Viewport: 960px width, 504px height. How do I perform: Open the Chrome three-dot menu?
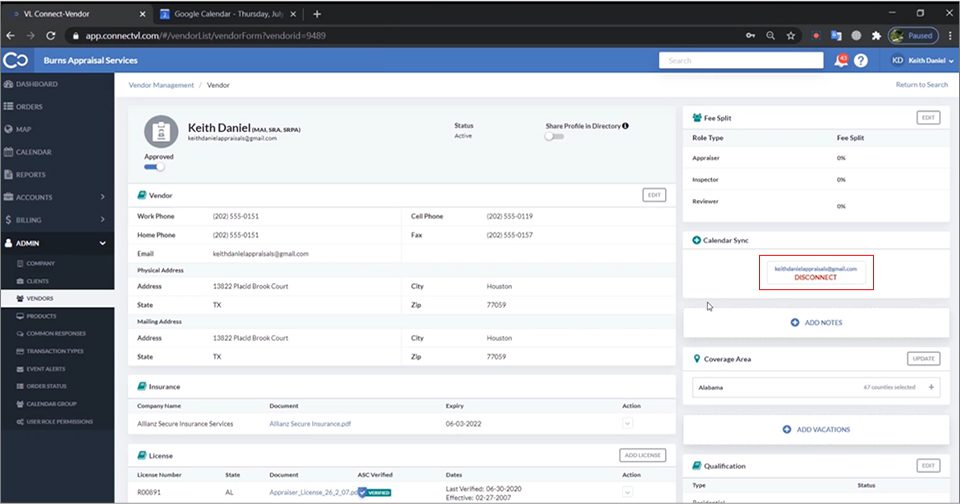click(950, 36)
